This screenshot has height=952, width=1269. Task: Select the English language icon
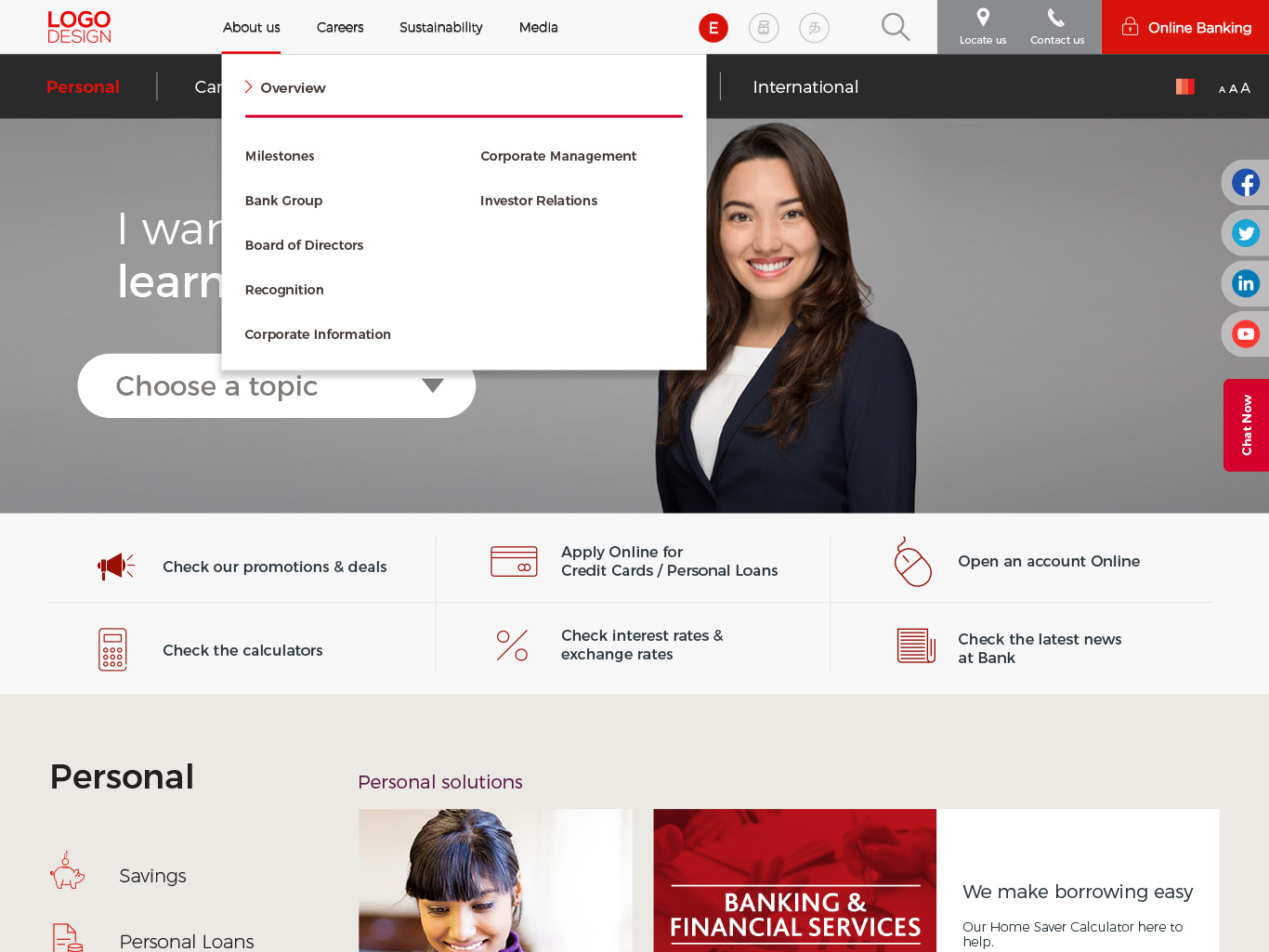(x=713, y=27)
